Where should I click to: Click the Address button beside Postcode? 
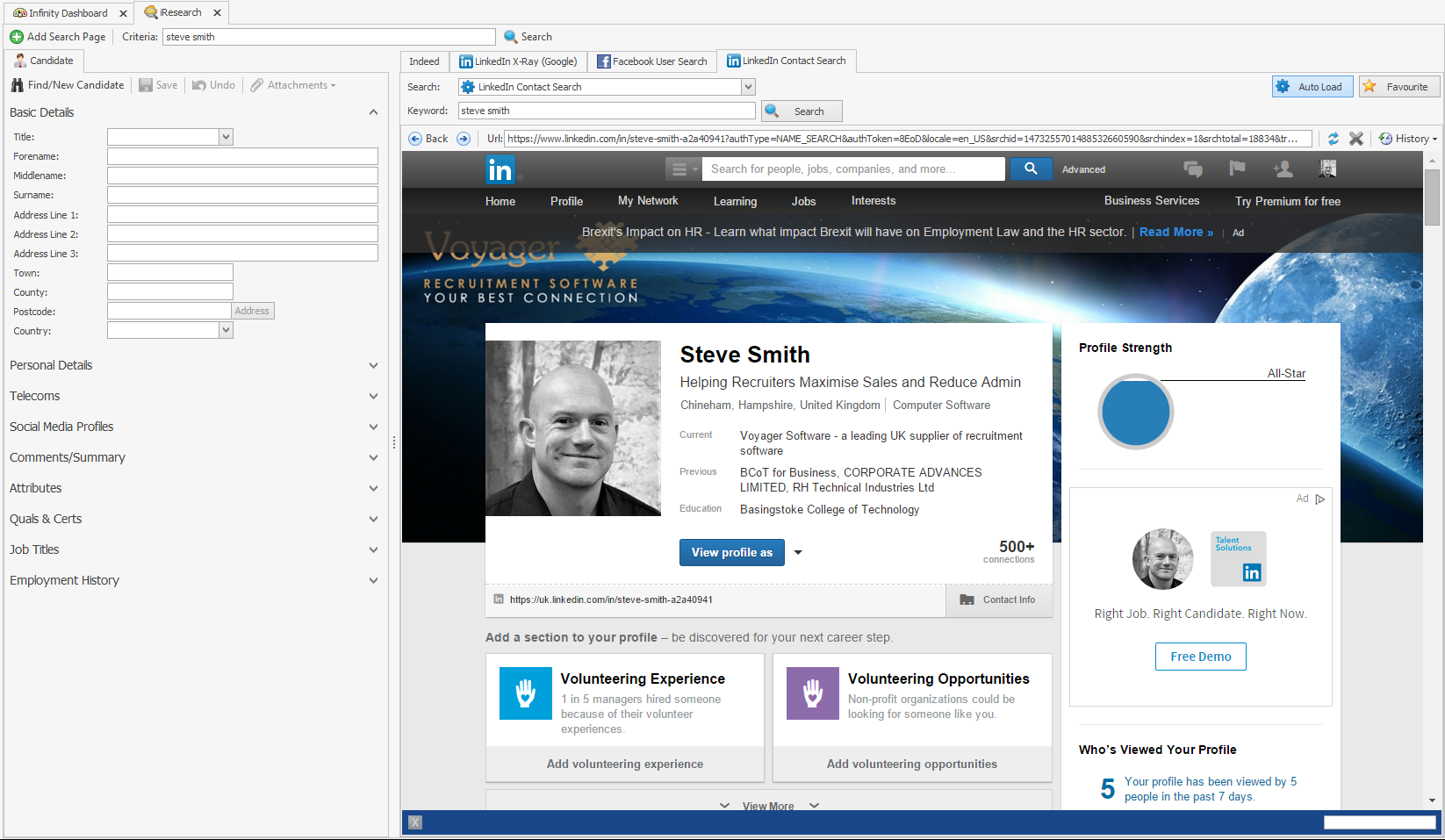click(253, 311)
